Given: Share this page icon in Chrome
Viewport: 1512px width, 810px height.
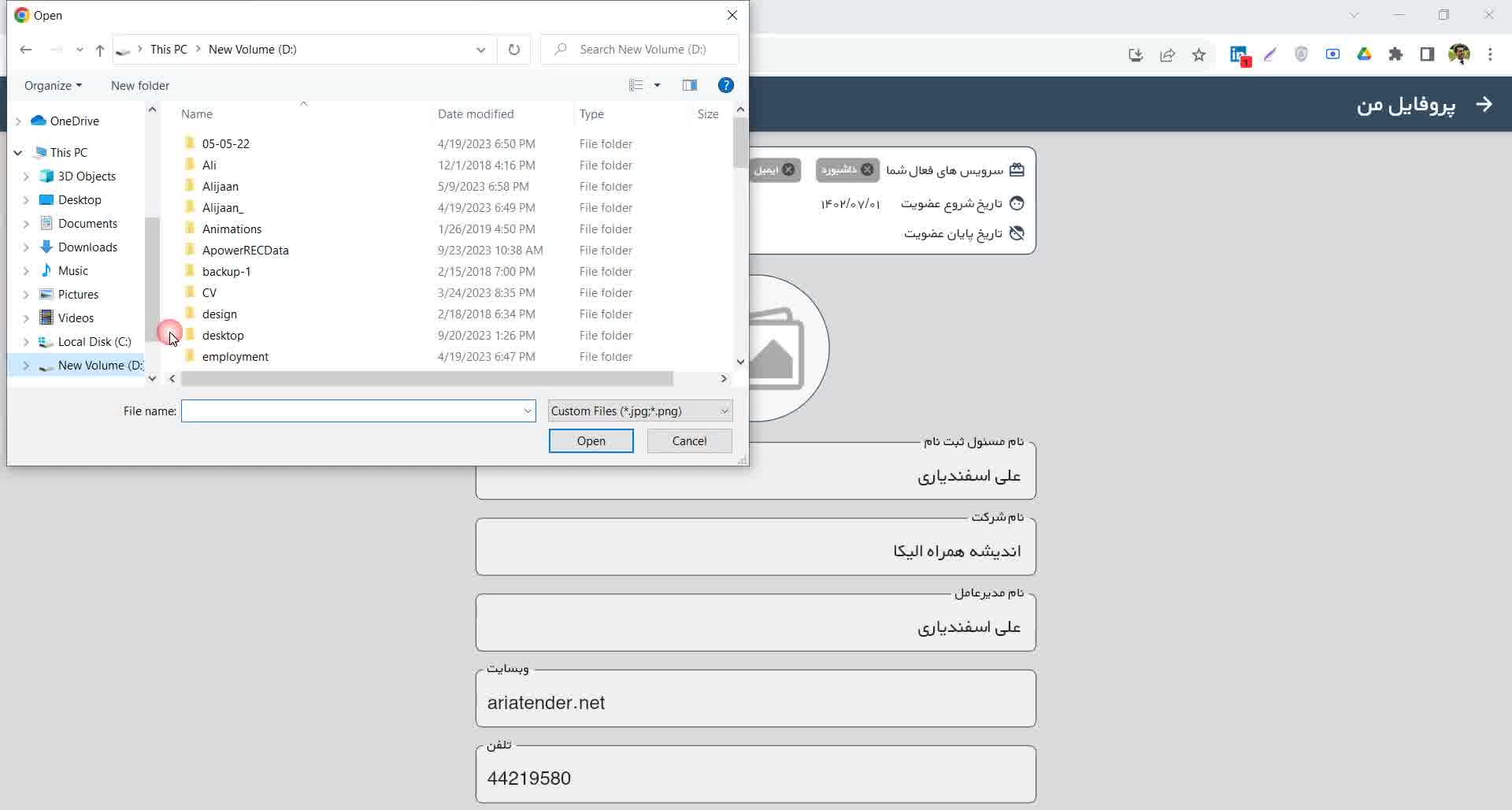Looking at the screenshot, I should (x=1167, y=54).
